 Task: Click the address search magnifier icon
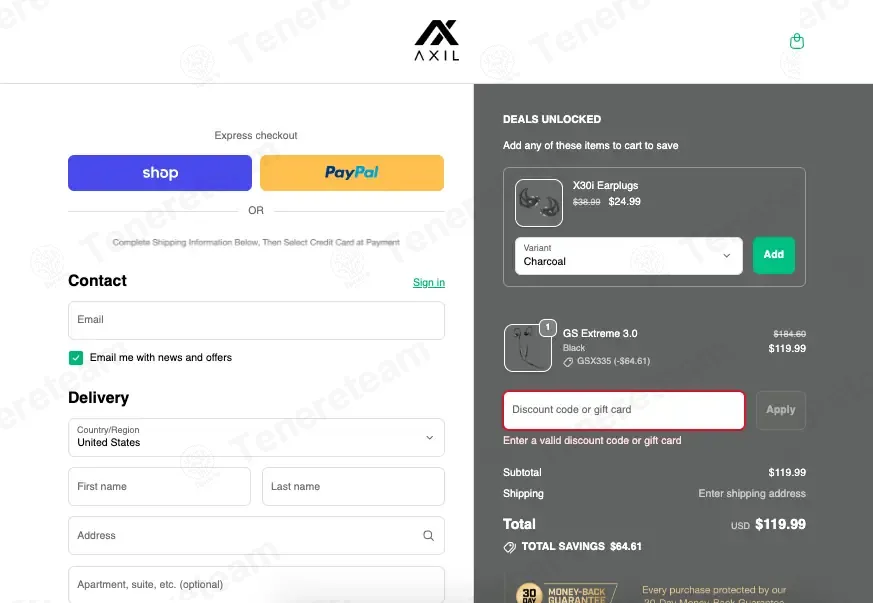click(x=428, y=536)
